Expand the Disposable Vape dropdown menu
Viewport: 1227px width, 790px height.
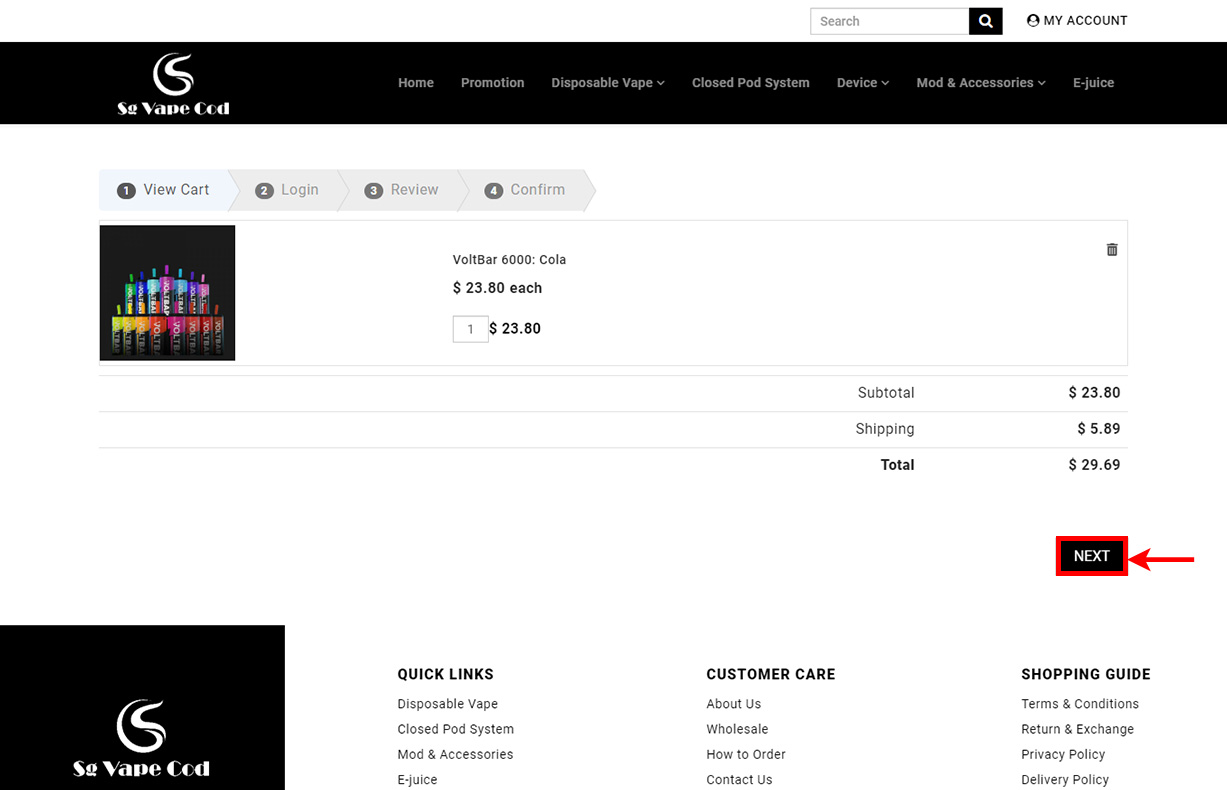(x=608, y=83)
